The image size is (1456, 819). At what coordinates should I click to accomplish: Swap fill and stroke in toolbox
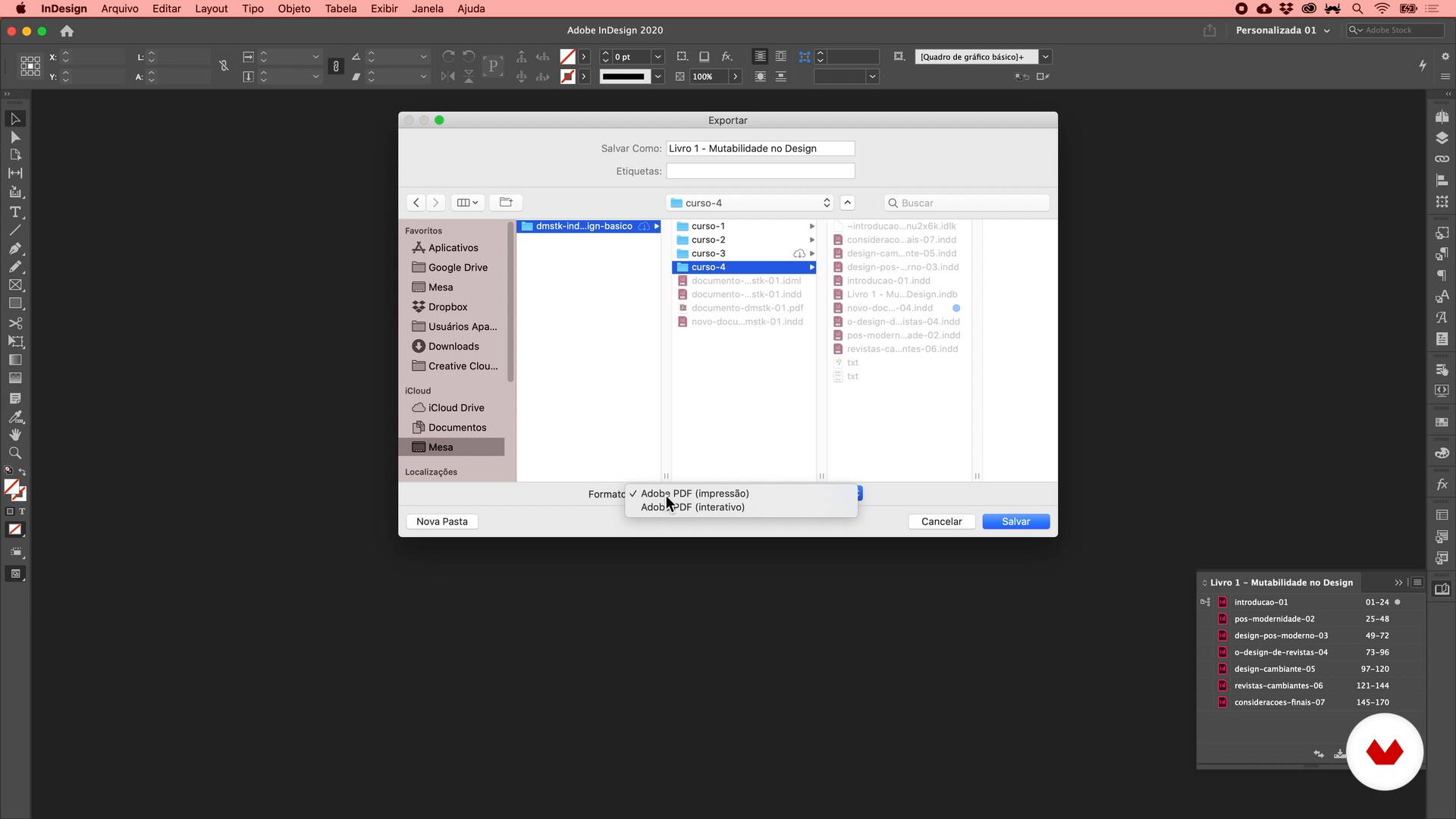tap(22, 472)
